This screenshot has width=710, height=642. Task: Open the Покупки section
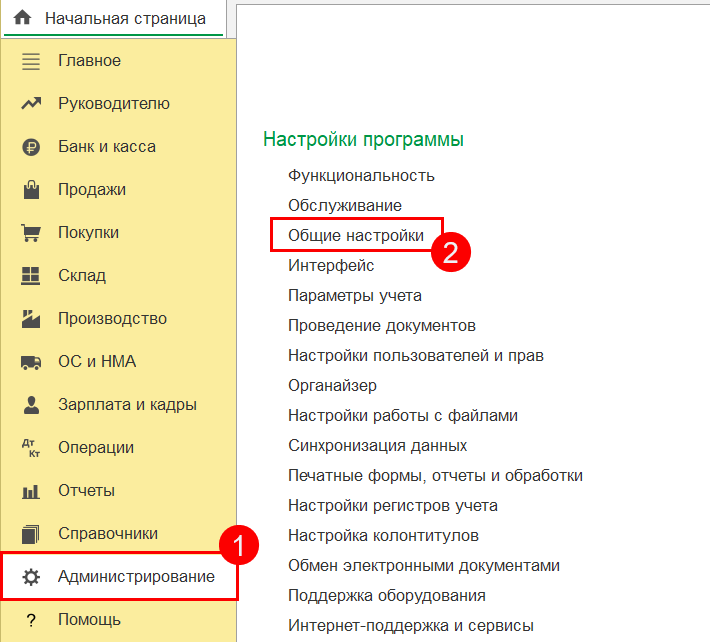[x=88, y=233]
